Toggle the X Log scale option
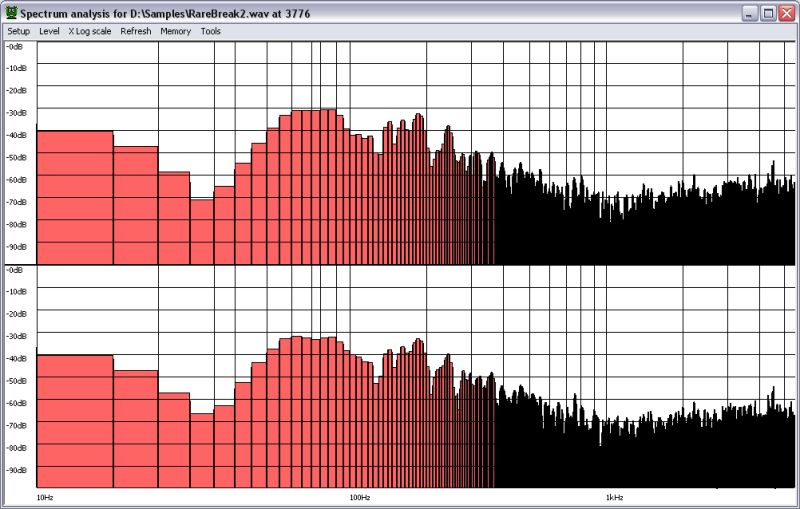Viewport: 800px width, 509px height. pos(90,31)
